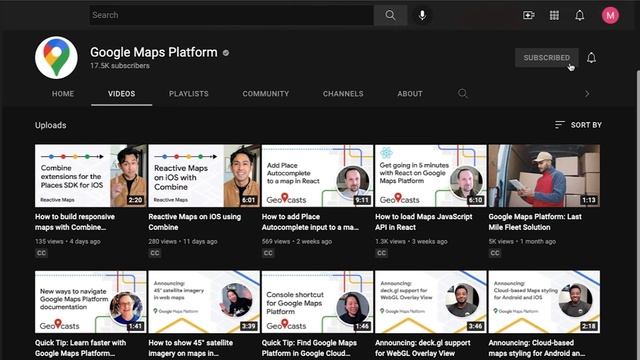Image resolution: width=640 pixels, height=360 pixels.
Task: Toggle channel notification bell beside Subscribed
Action: click(591, 58)
